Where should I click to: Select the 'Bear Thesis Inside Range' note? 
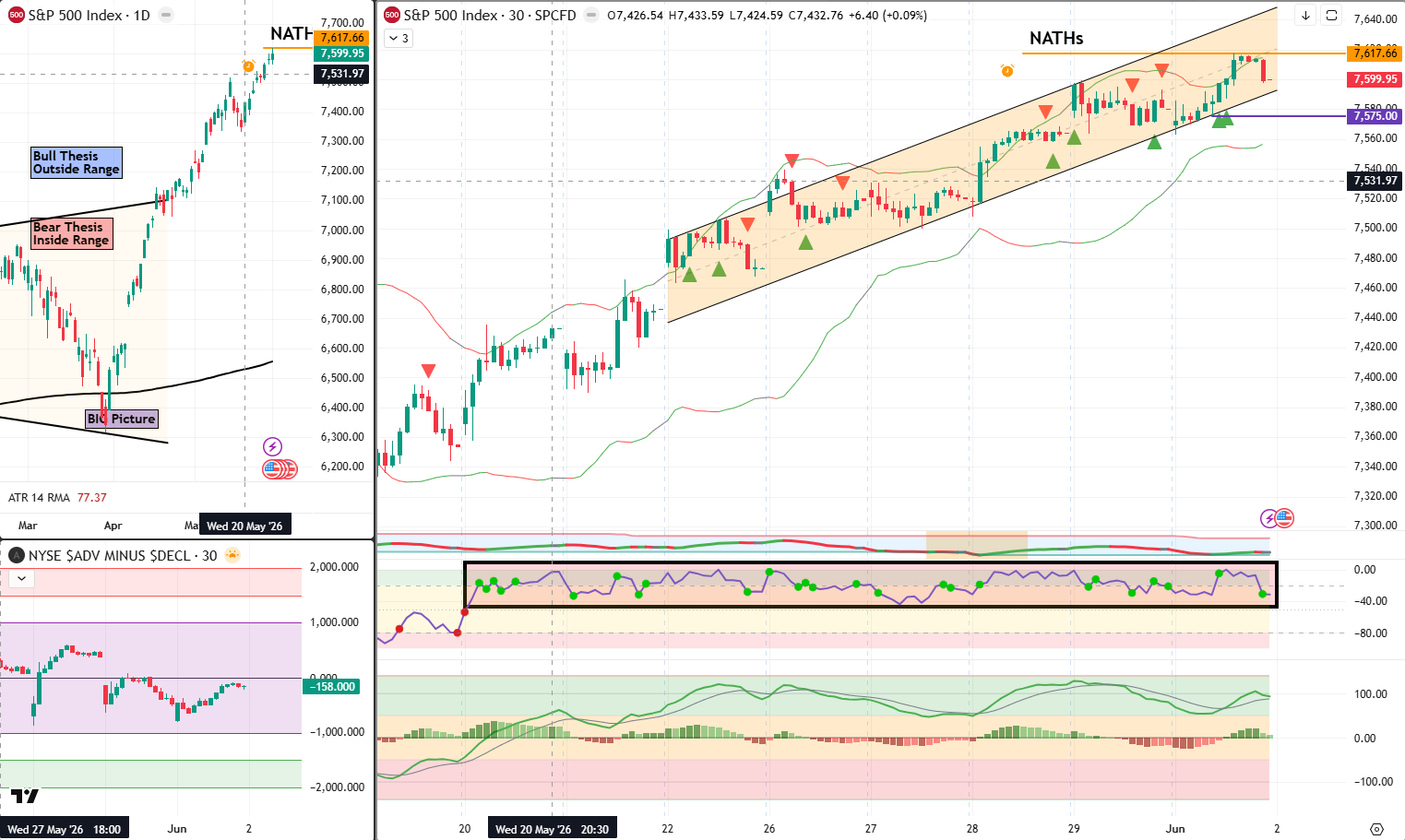click(x=71, y=233)
